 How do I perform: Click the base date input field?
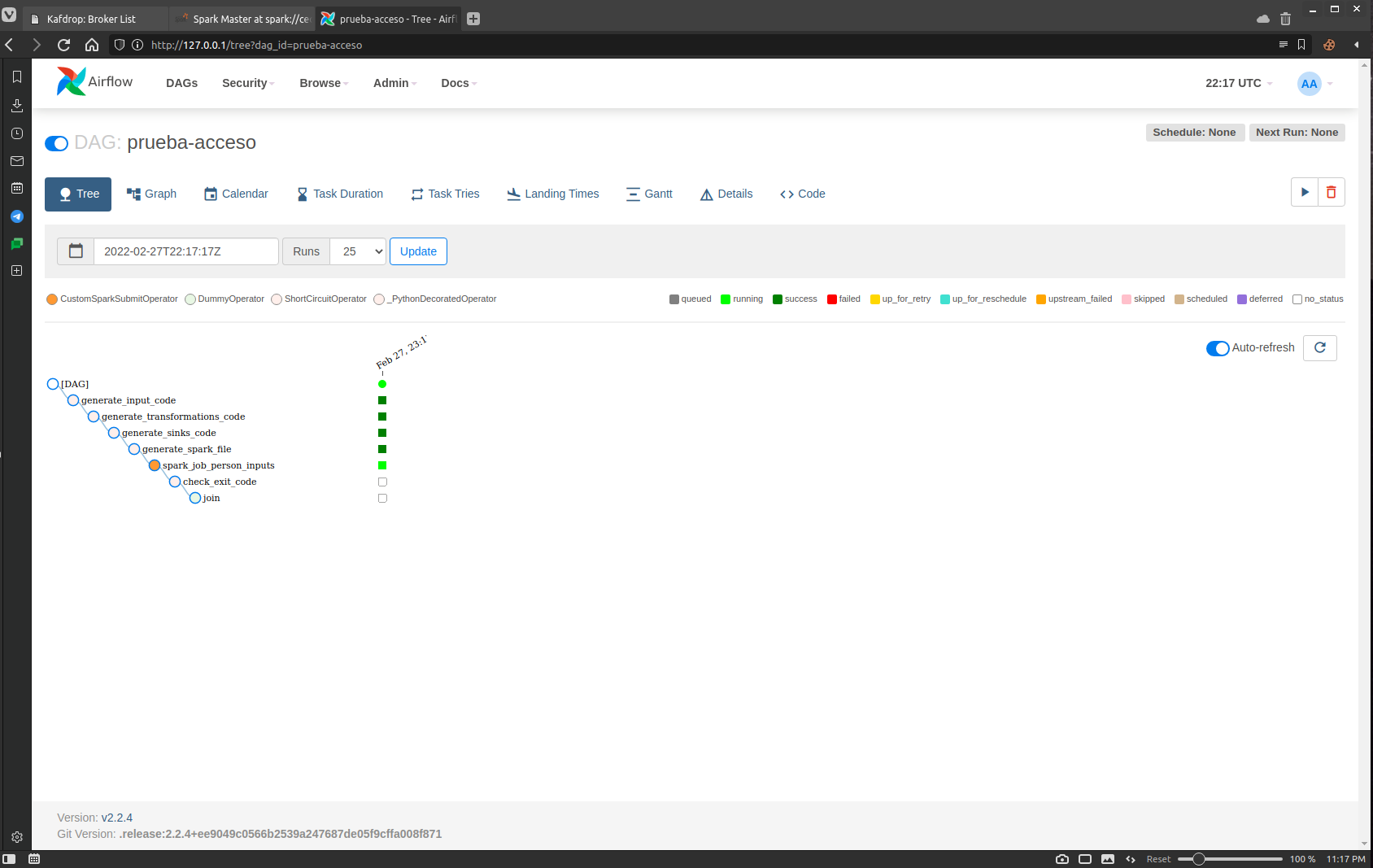point(186,251)
